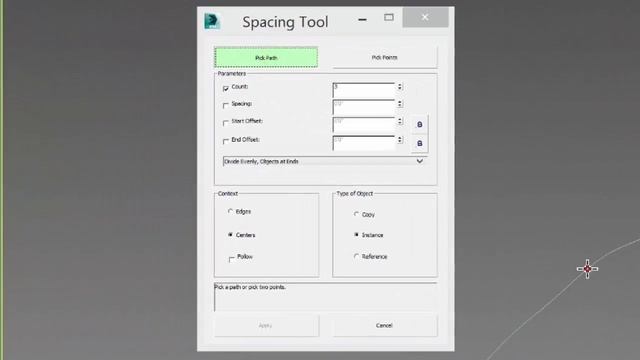Close the Spacing Tool dialog
This screenshot has height=360, width=640.
pos(425,18)
